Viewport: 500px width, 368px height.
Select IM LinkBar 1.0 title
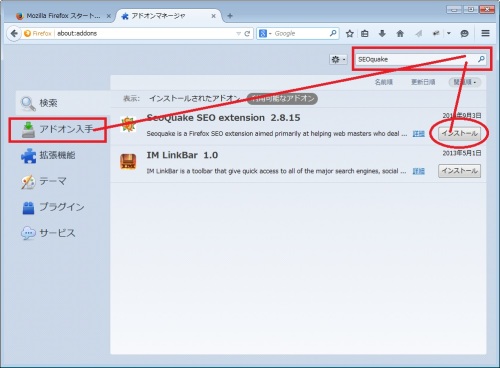pos(182,155)
